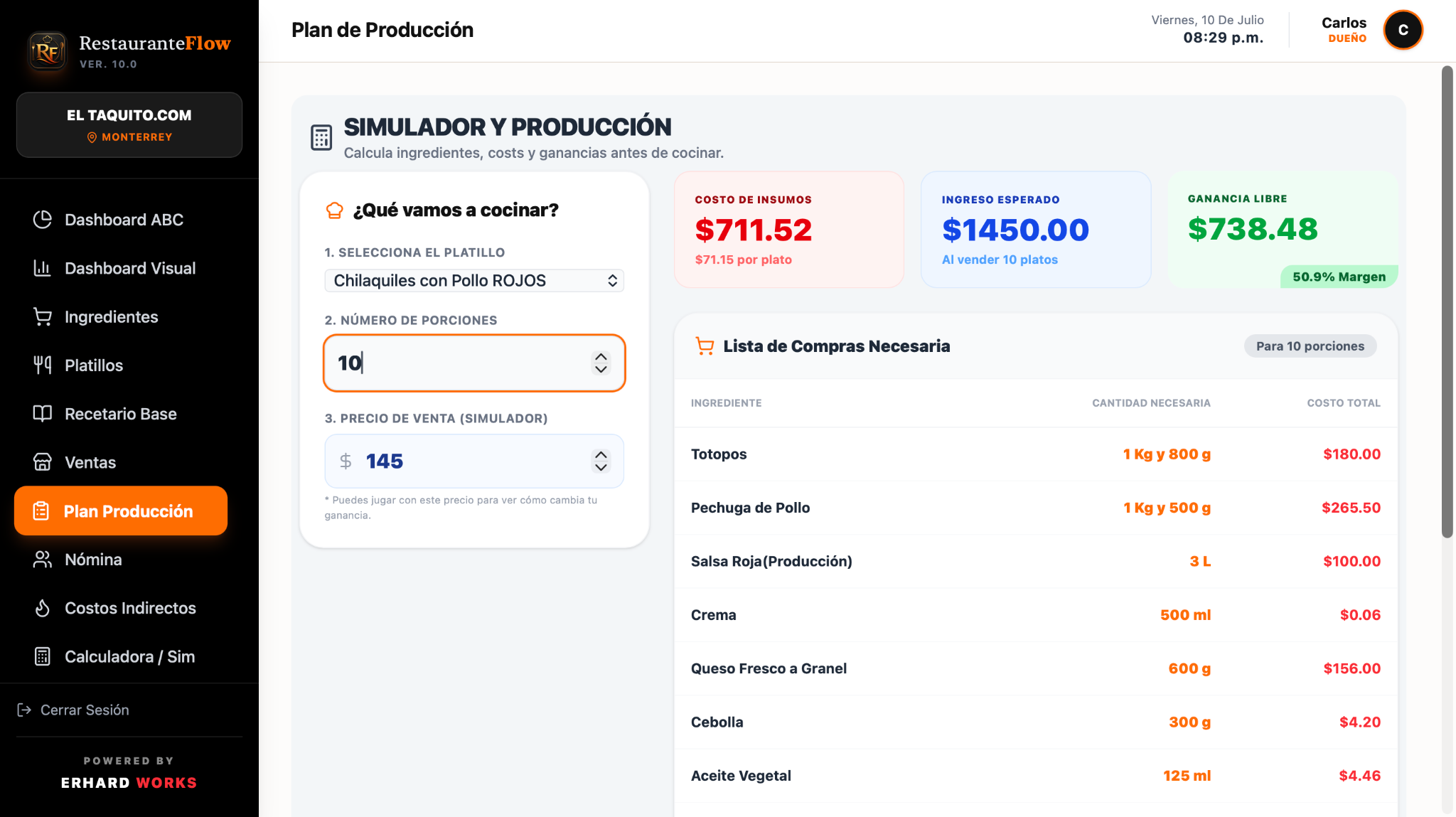This screenshot has height=817, width=1456.
Task: Click the Plan Producción clipboard icon
Action: pyautogui.click(x=41, y=511)
